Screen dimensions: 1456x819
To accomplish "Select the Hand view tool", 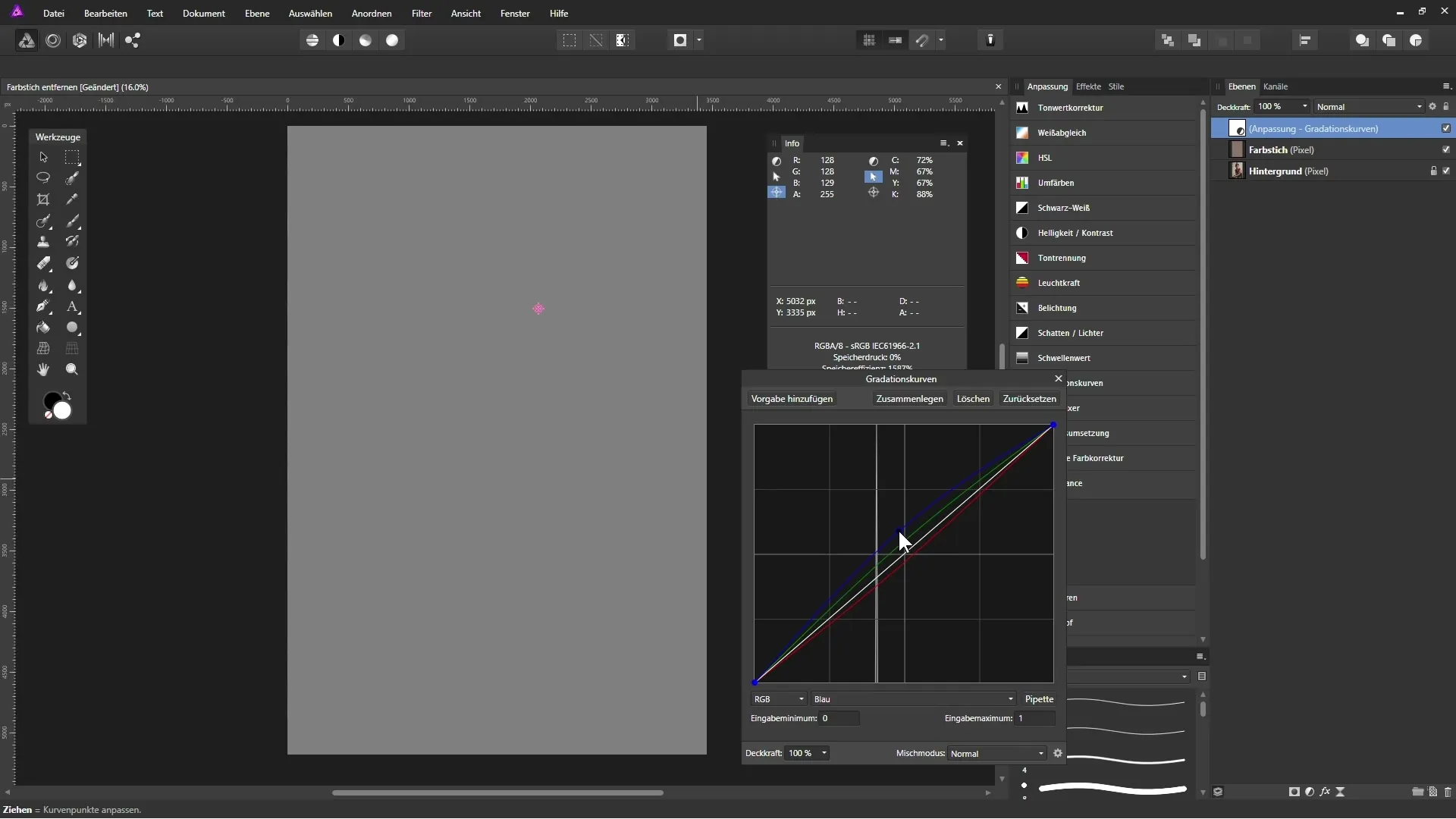I will [43, 369].
